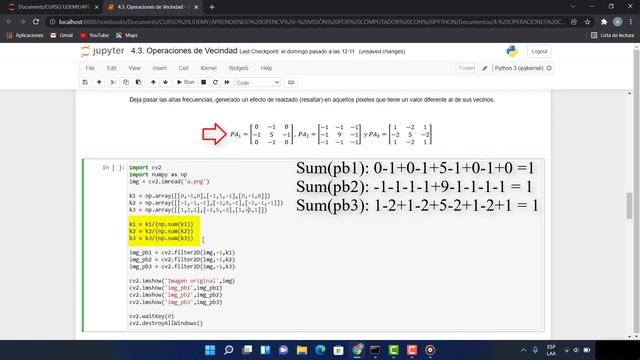Open the Widgets menu
640x360 pixels.
pos(238,68)
